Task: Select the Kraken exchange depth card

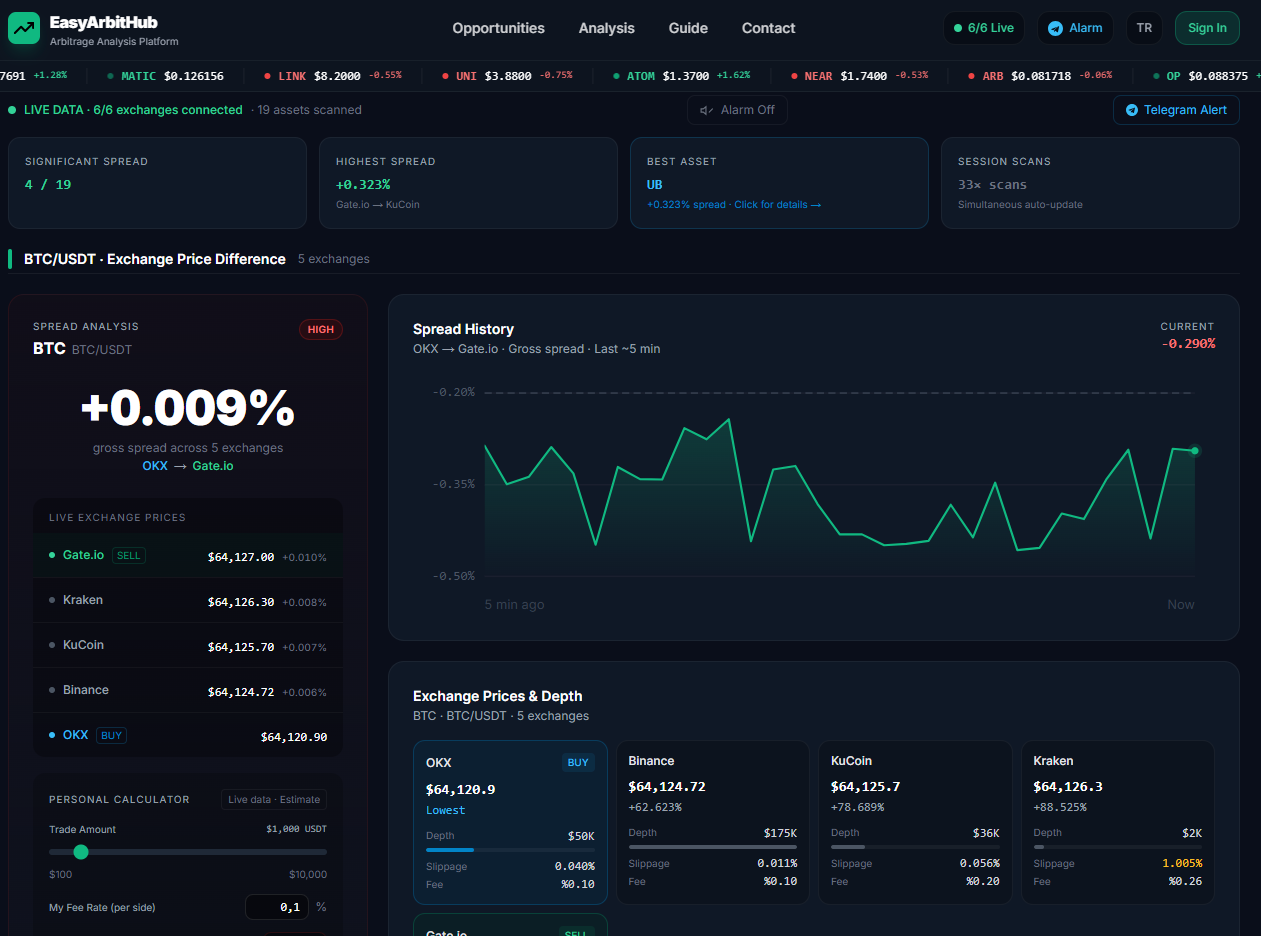Action: tap(1117, 822)
